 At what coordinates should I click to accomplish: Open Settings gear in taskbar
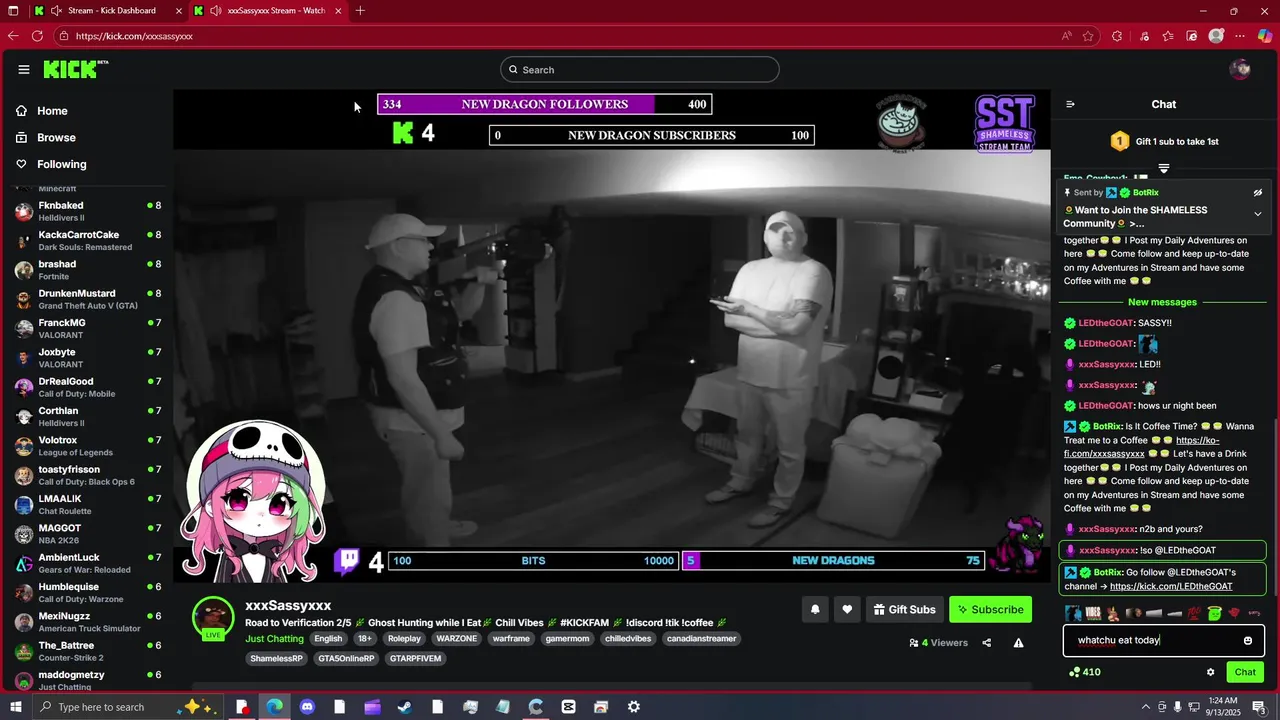pyautogui.click(x=633, y=707)
